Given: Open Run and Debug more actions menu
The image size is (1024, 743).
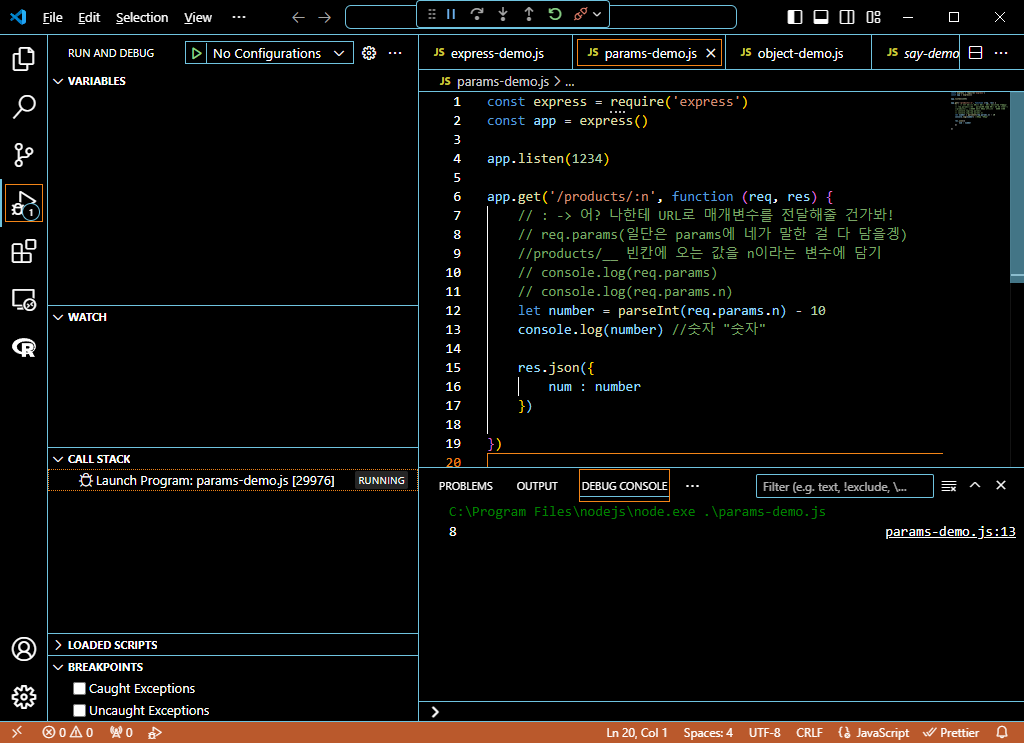Looking at the screenshot, I should (x=395, y=53).
